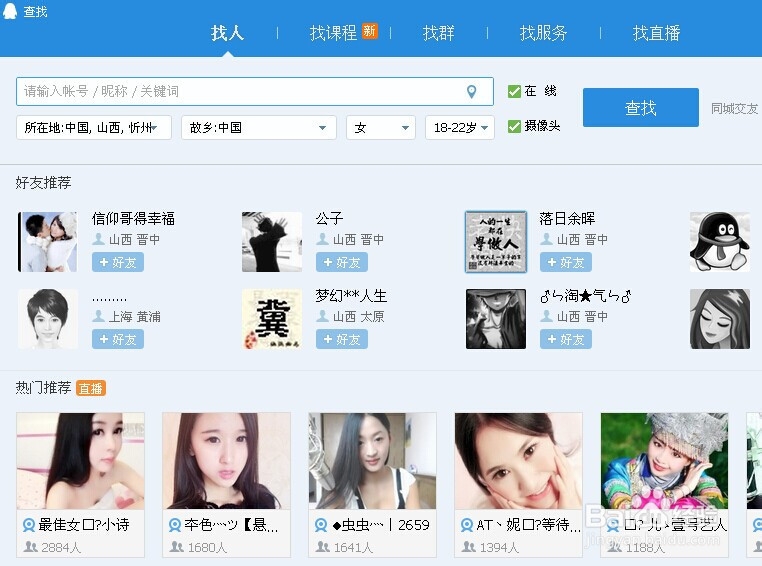Open the gender dropdown showing 女
This screenshot has height=566, width=762.
tap(381, 128)
